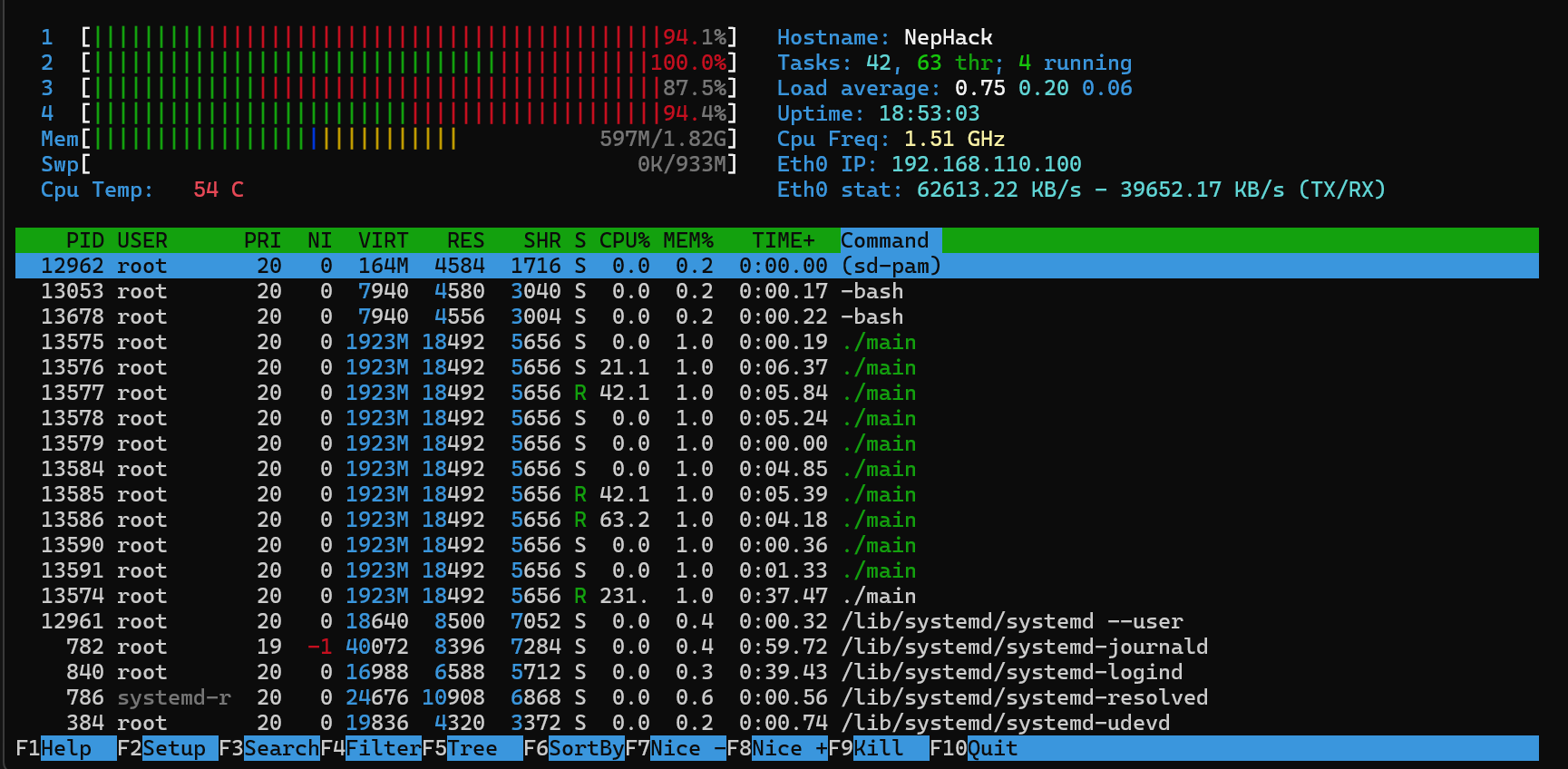
Task: Select process 13590 ./main row
Action: (777, 545)
